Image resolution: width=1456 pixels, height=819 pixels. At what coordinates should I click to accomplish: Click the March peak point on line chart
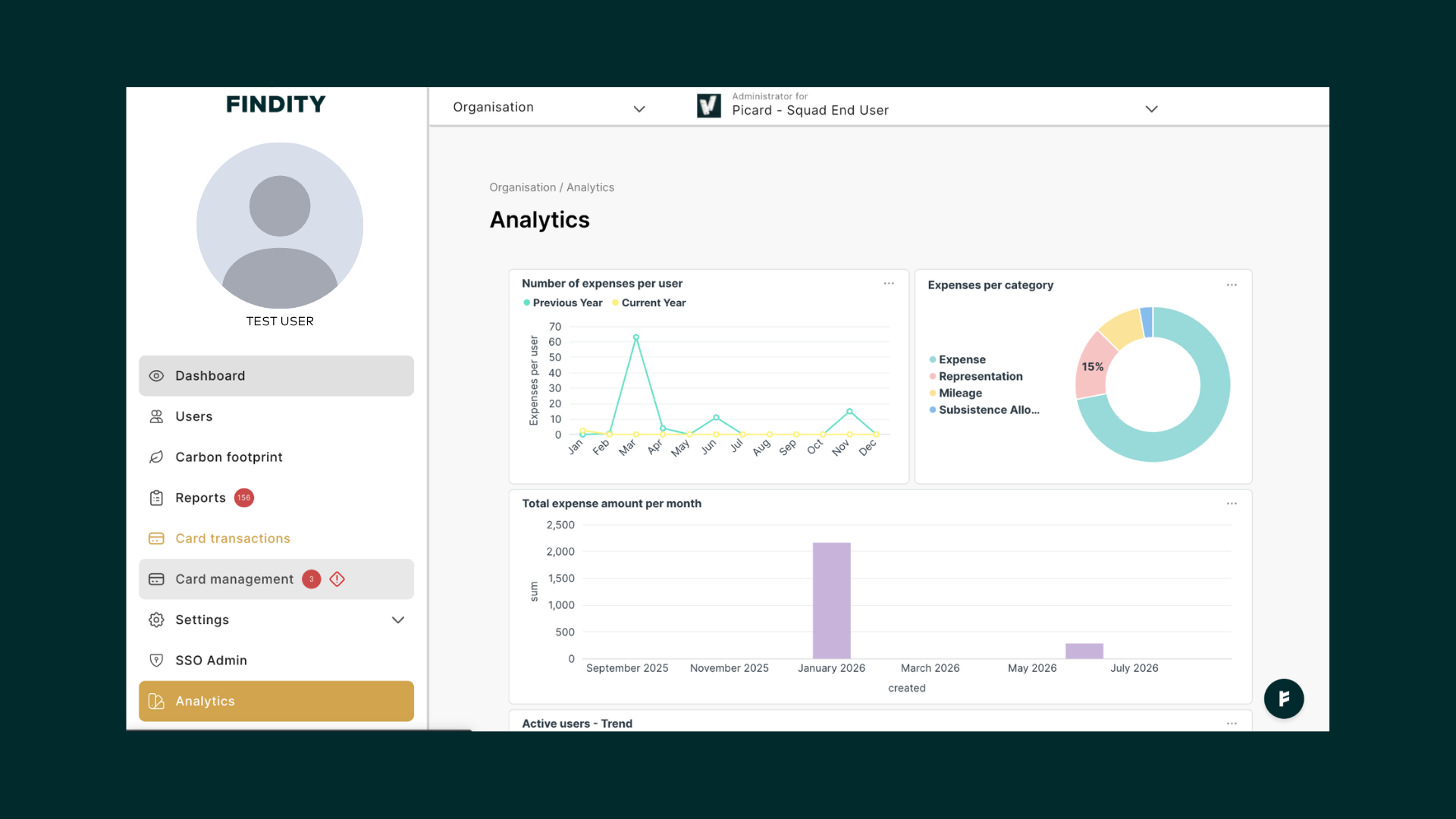(636, 337)
